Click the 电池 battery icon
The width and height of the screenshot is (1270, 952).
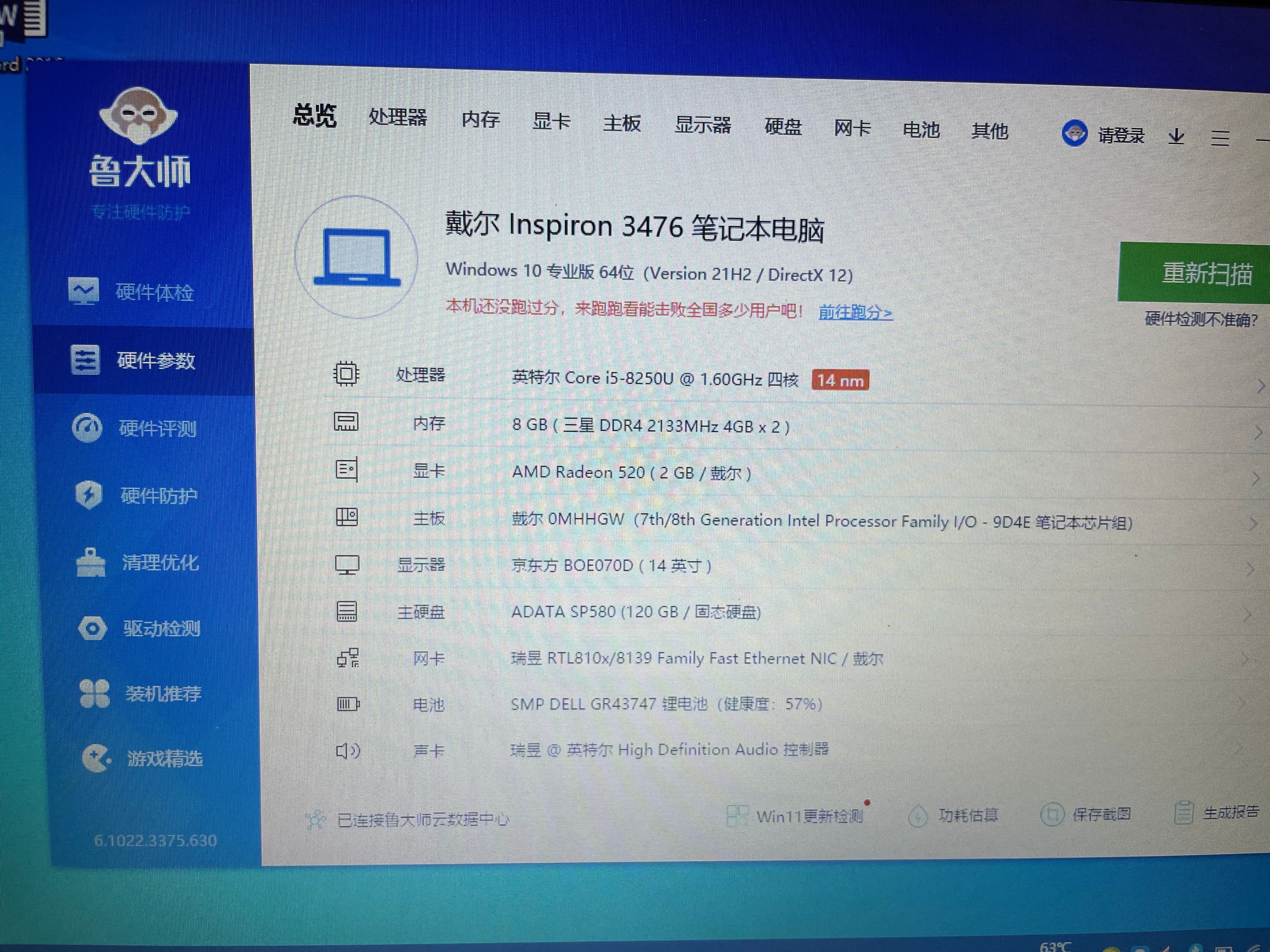(349, 704)
